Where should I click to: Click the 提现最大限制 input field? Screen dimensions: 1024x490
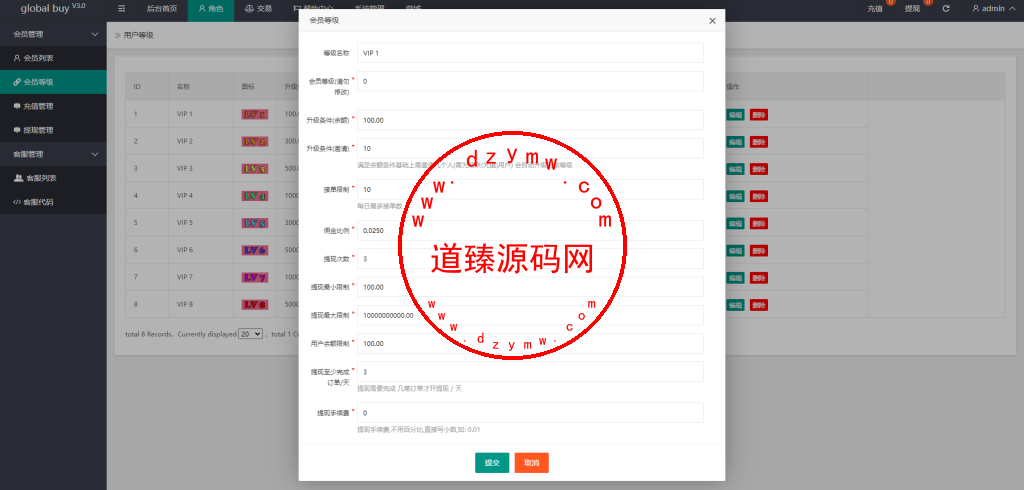pos(530,315)
